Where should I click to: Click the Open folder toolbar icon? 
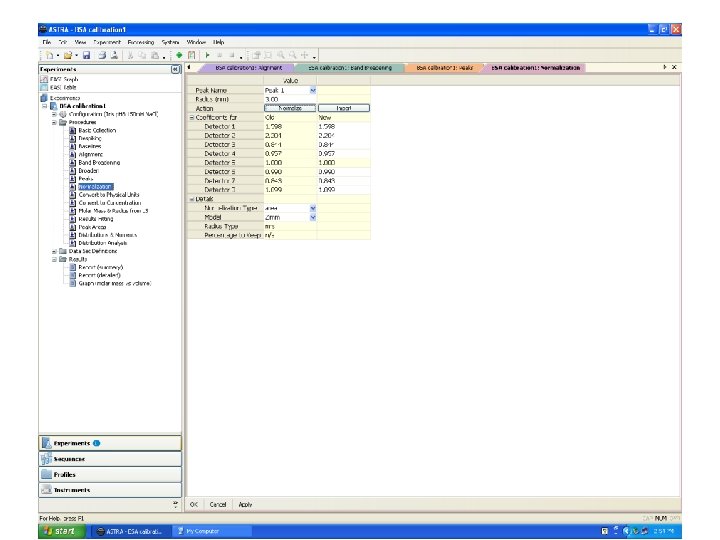(x=68, y=56)
